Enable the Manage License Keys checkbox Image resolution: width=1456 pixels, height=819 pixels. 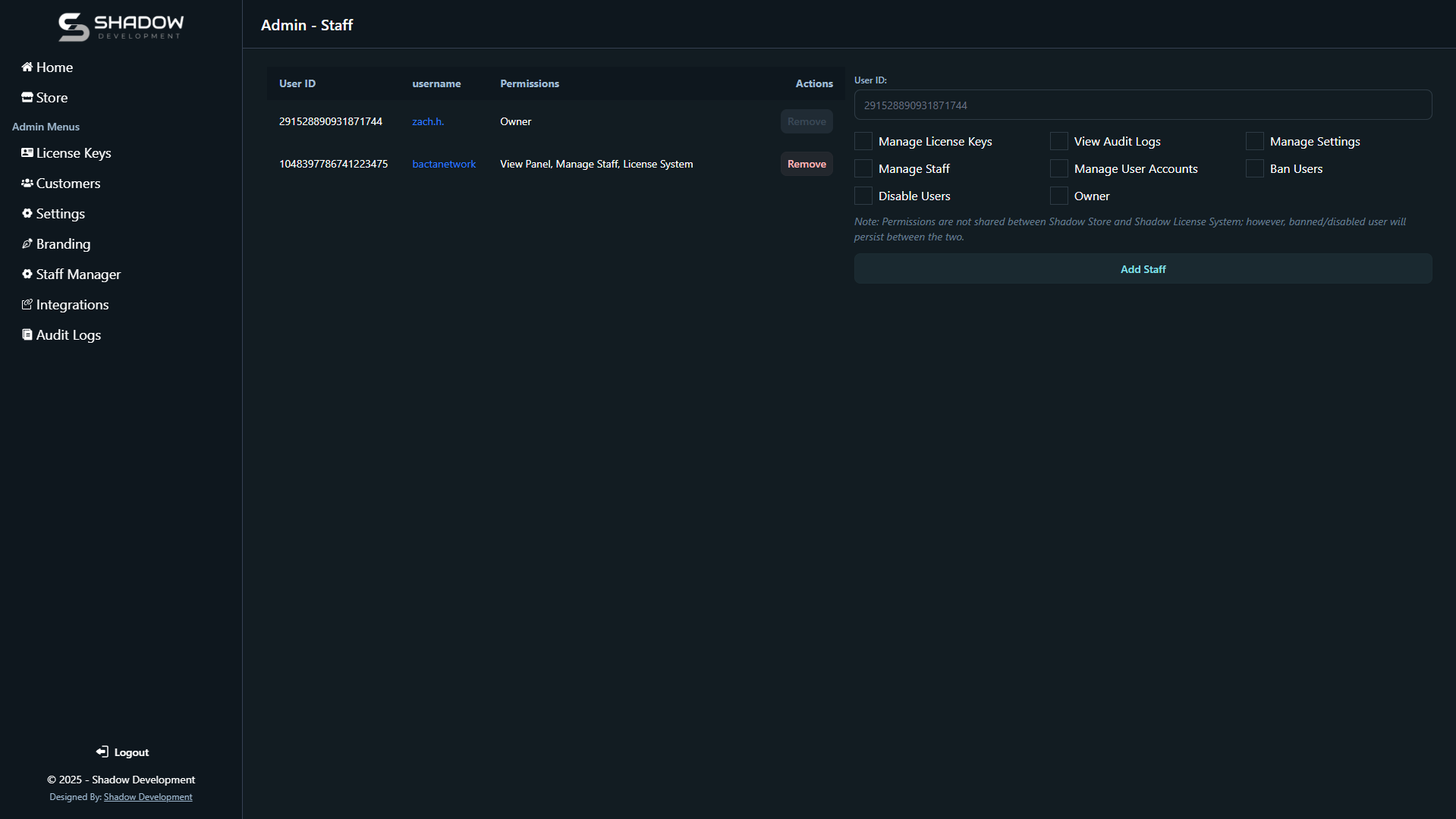pyautogui.click(x=863, y=141)
